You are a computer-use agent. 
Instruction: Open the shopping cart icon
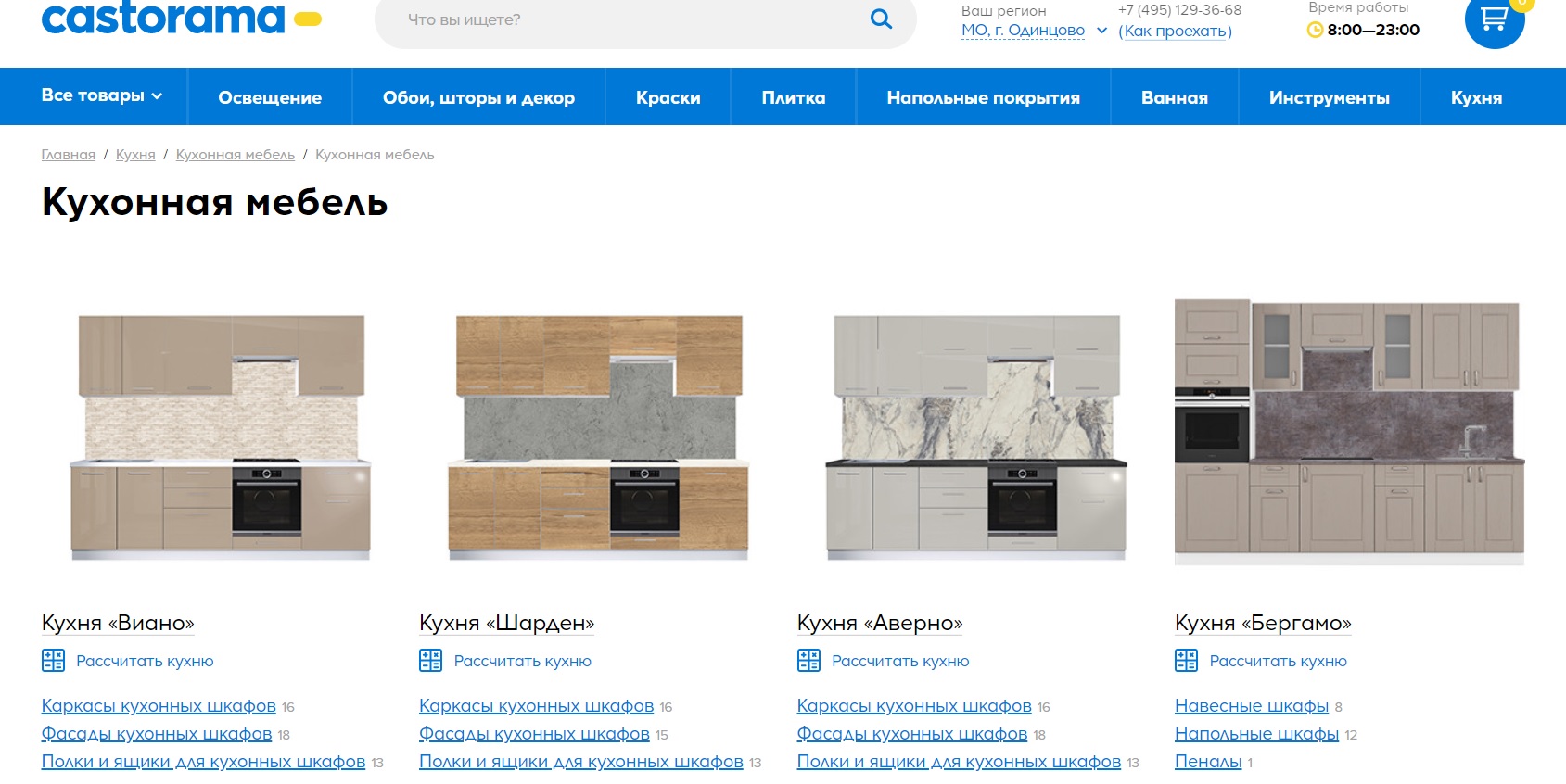1494,20
